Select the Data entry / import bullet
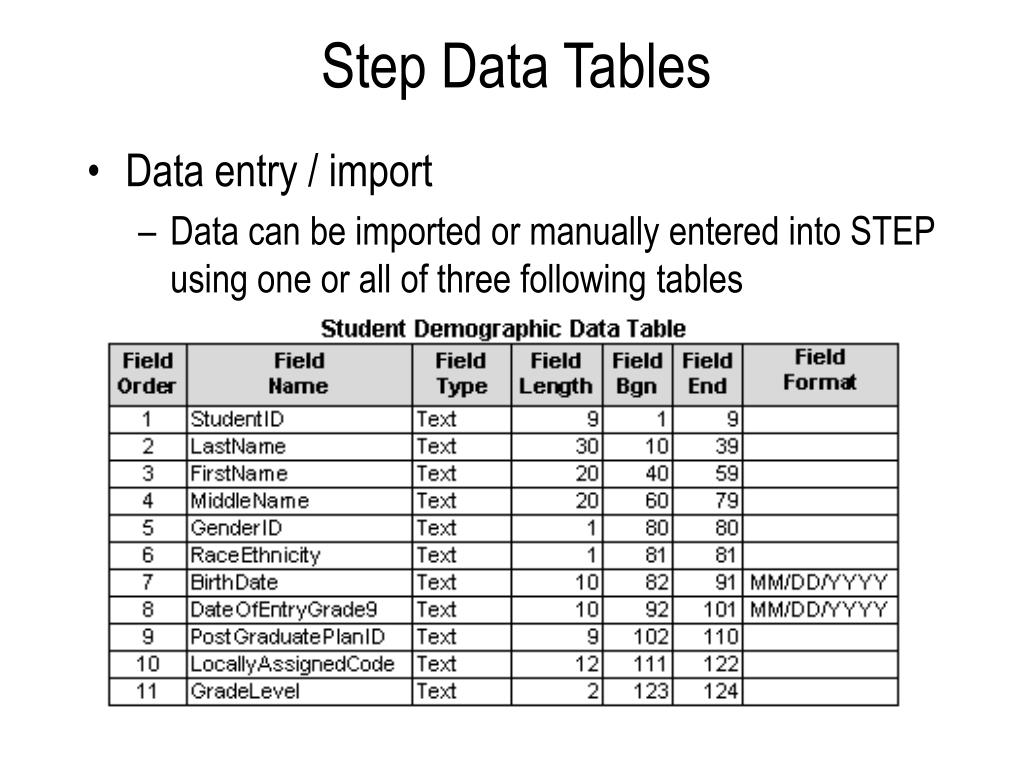This screenshot has width=1024, height=768. (x=279, y=172)
